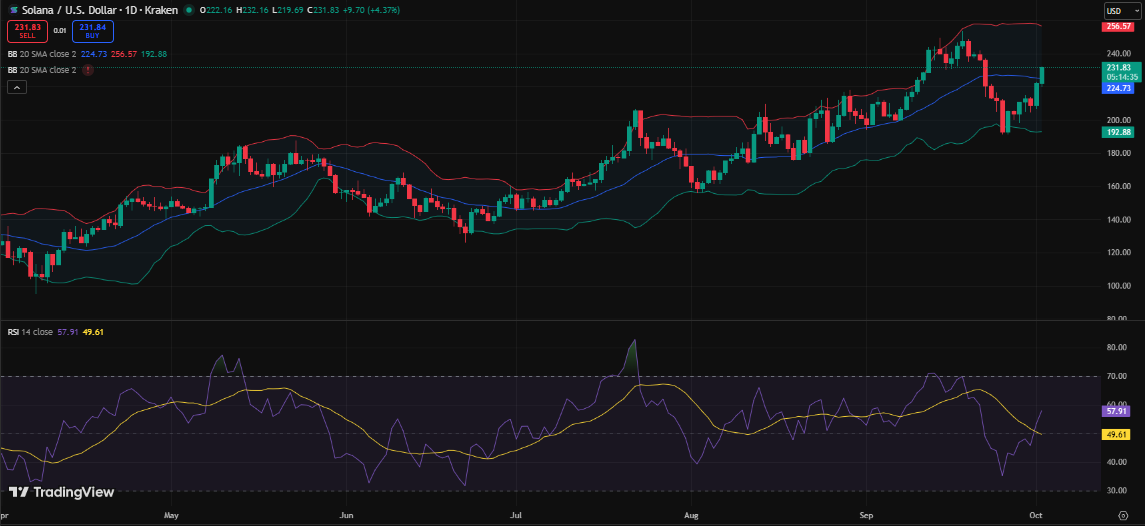Click the purple RSI 57.91 value label
The image size is (1145, 526).
pyautogui.click(x=1117, y=410)
